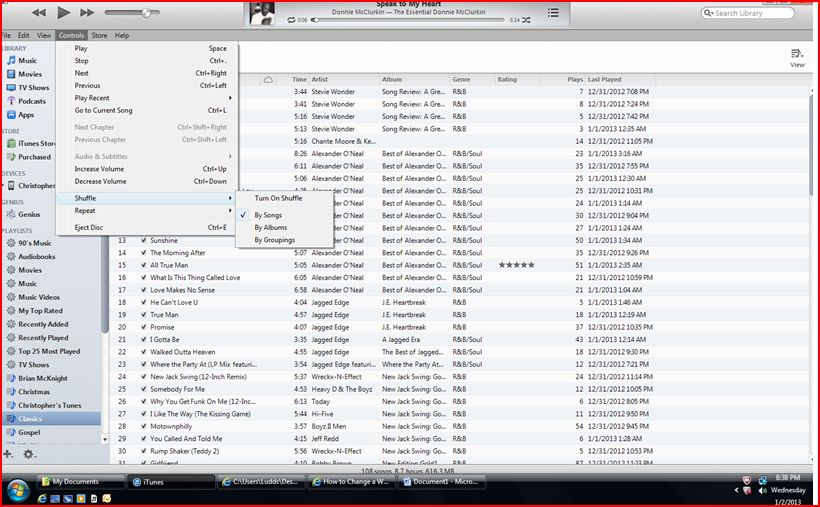Sort by the Plays column header
The image size is (820, 507).
[x=562, y=80]
